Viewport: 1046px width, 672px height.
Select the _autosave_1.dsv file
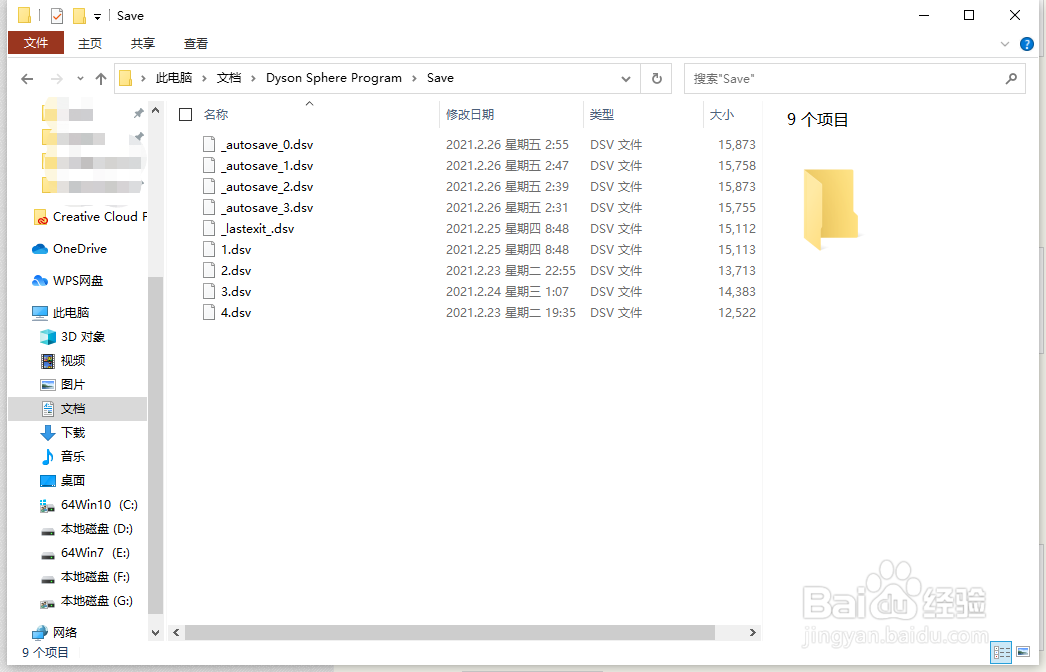267,165
